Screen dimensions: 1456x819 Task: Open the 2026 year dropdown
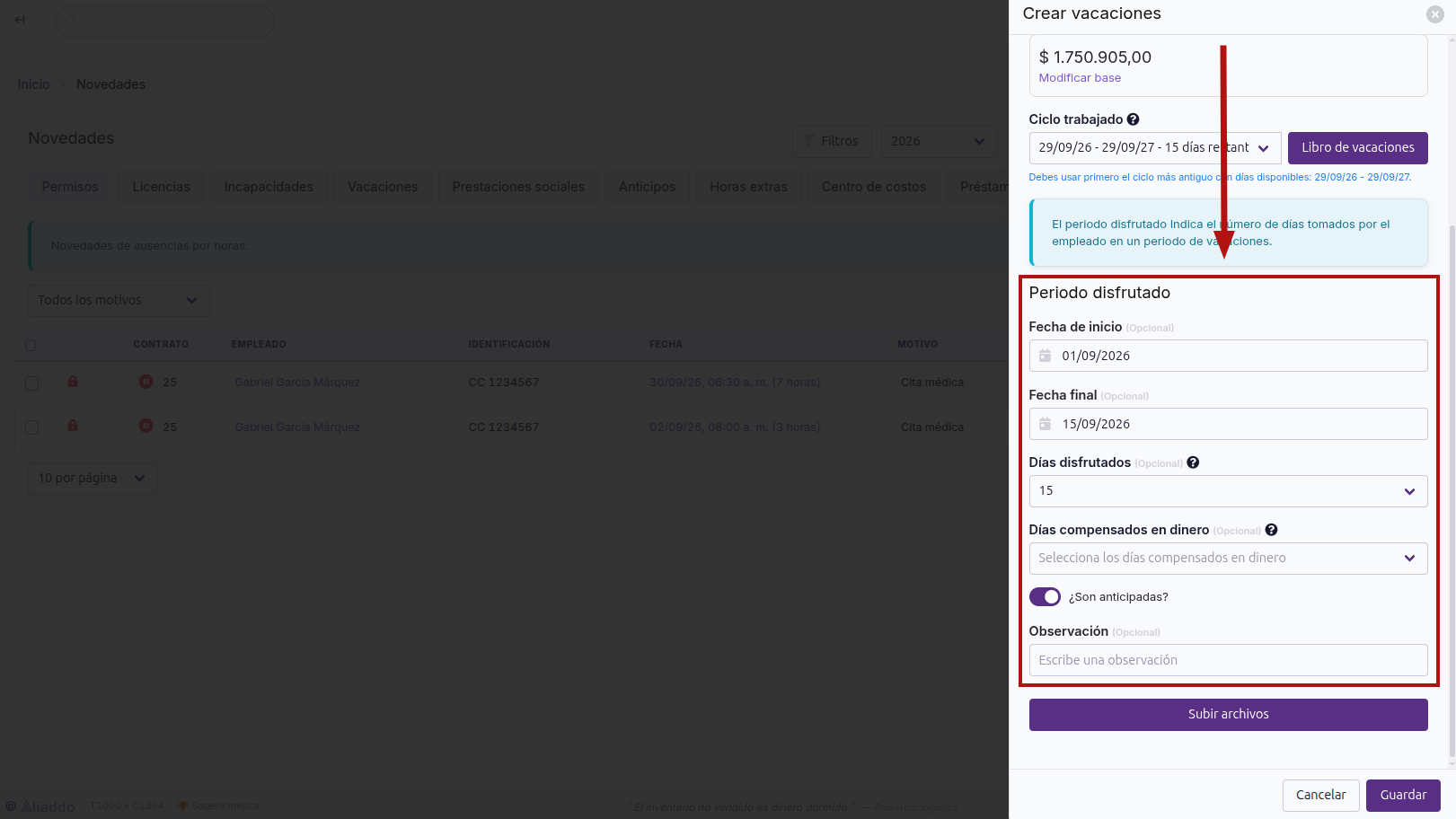939,142
